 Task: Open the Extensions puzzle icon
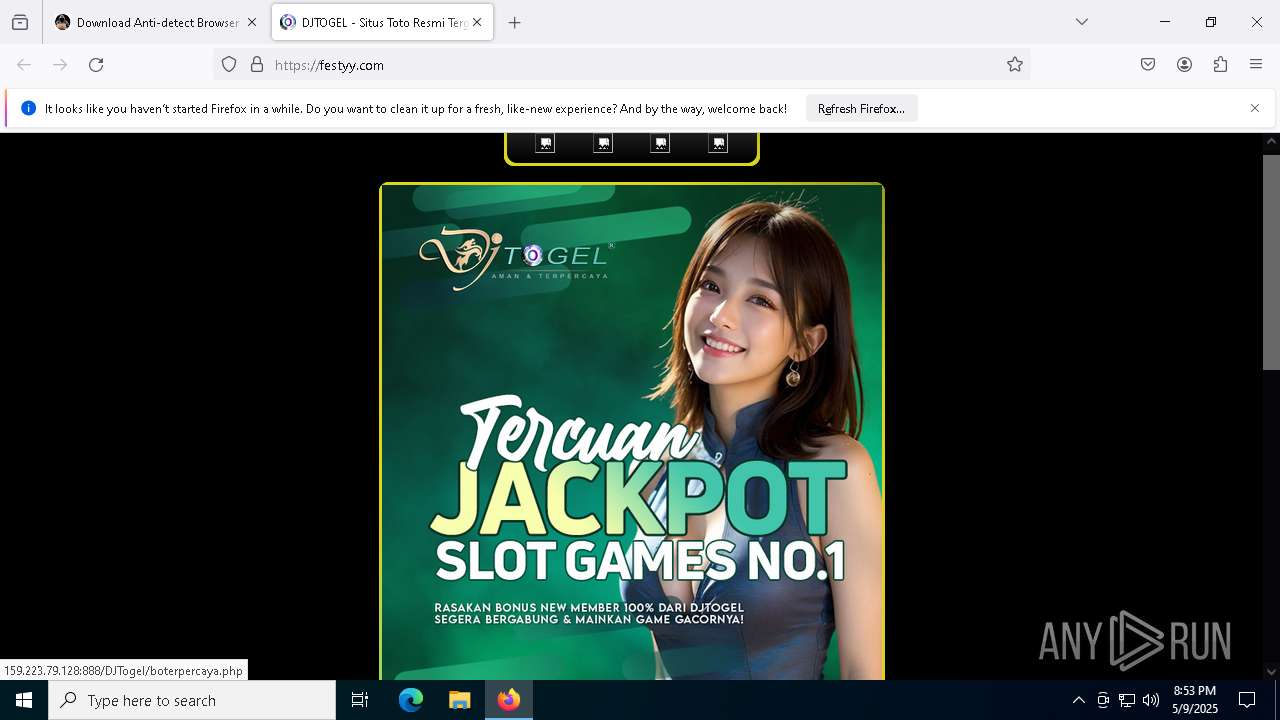click(x=1220, y=65)
